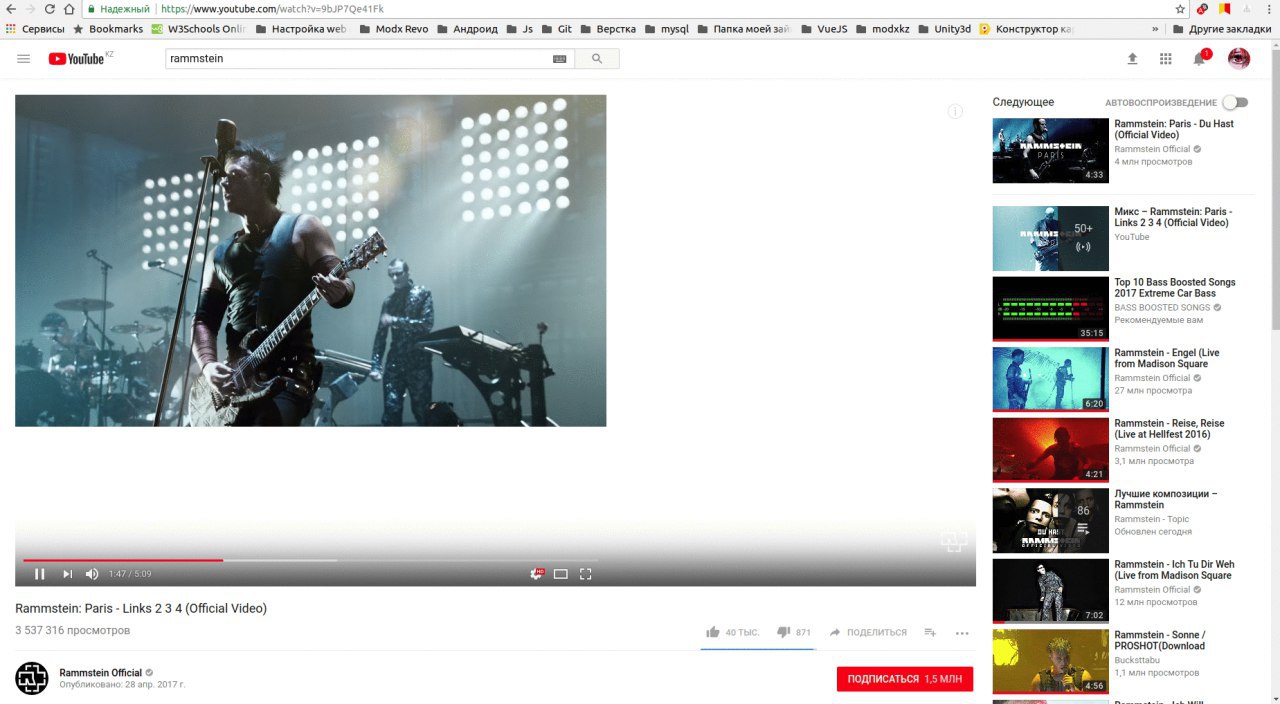The height and width of the screenshot is (704, 1280).
Task: Dislike the video with thumbs down
Action: coord(784,632)
